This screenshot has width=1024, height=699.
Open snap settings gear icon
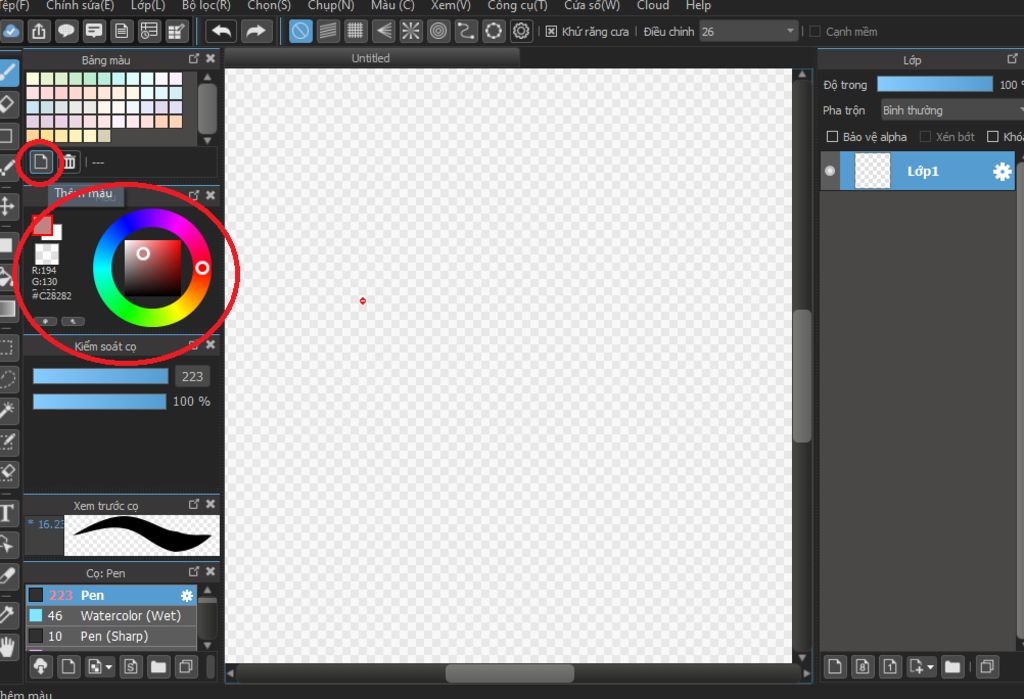coord(521,31)
